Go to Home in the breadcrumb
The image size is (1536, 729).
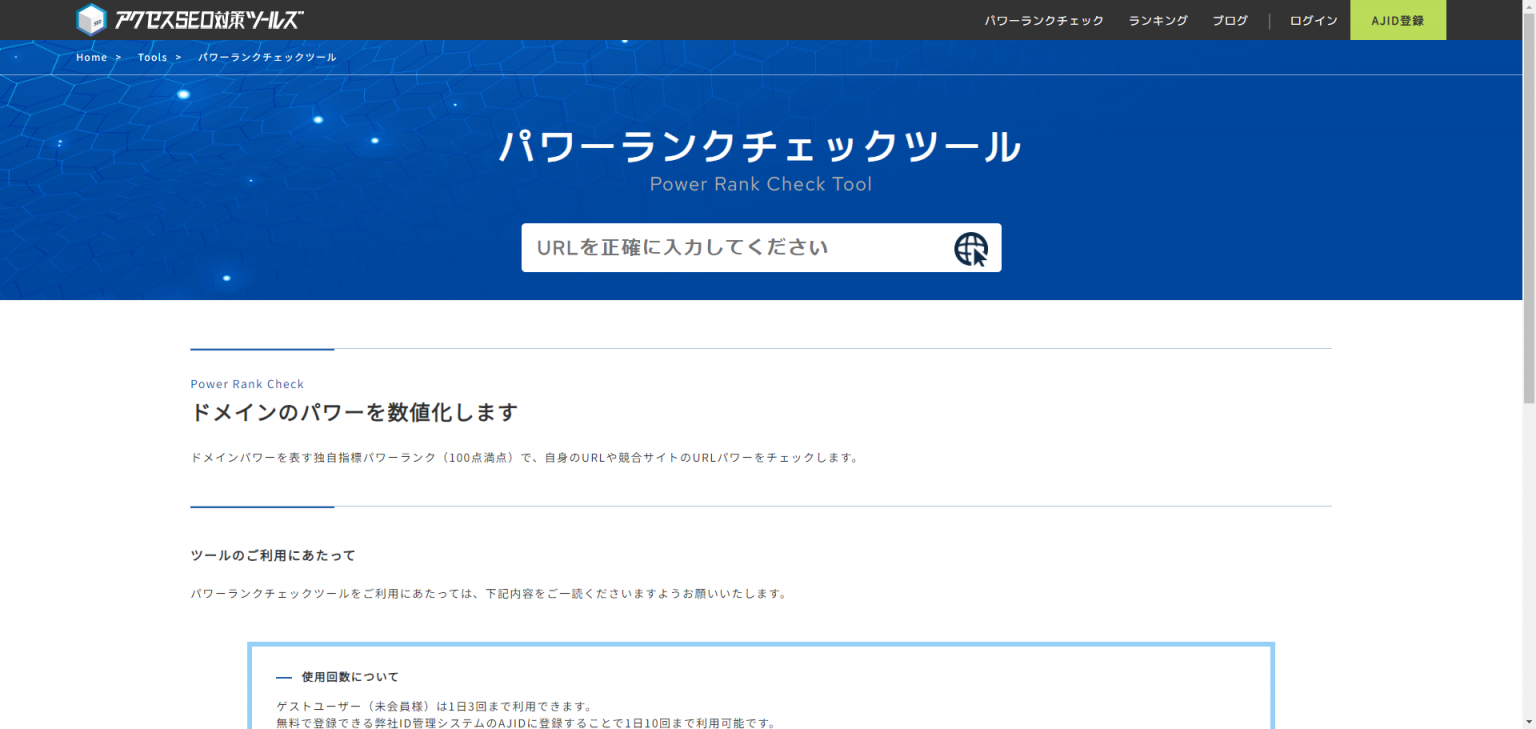click(91, 57)
